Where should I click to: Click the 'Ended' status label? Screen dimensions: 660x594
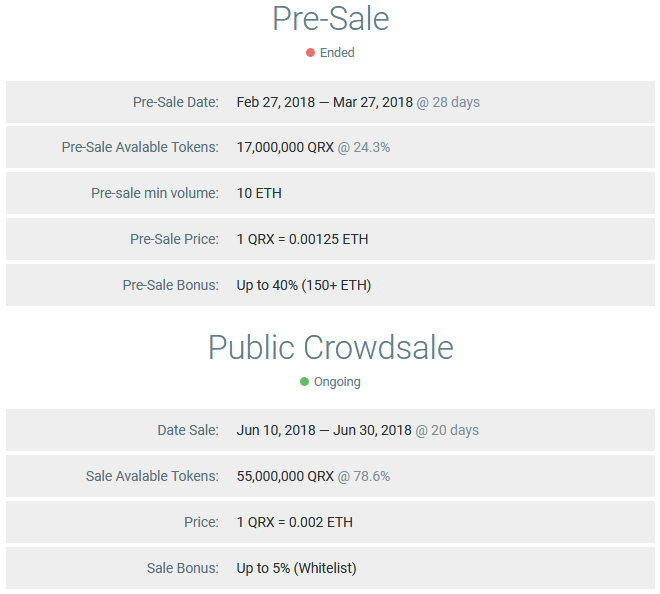tap(337, 53)
